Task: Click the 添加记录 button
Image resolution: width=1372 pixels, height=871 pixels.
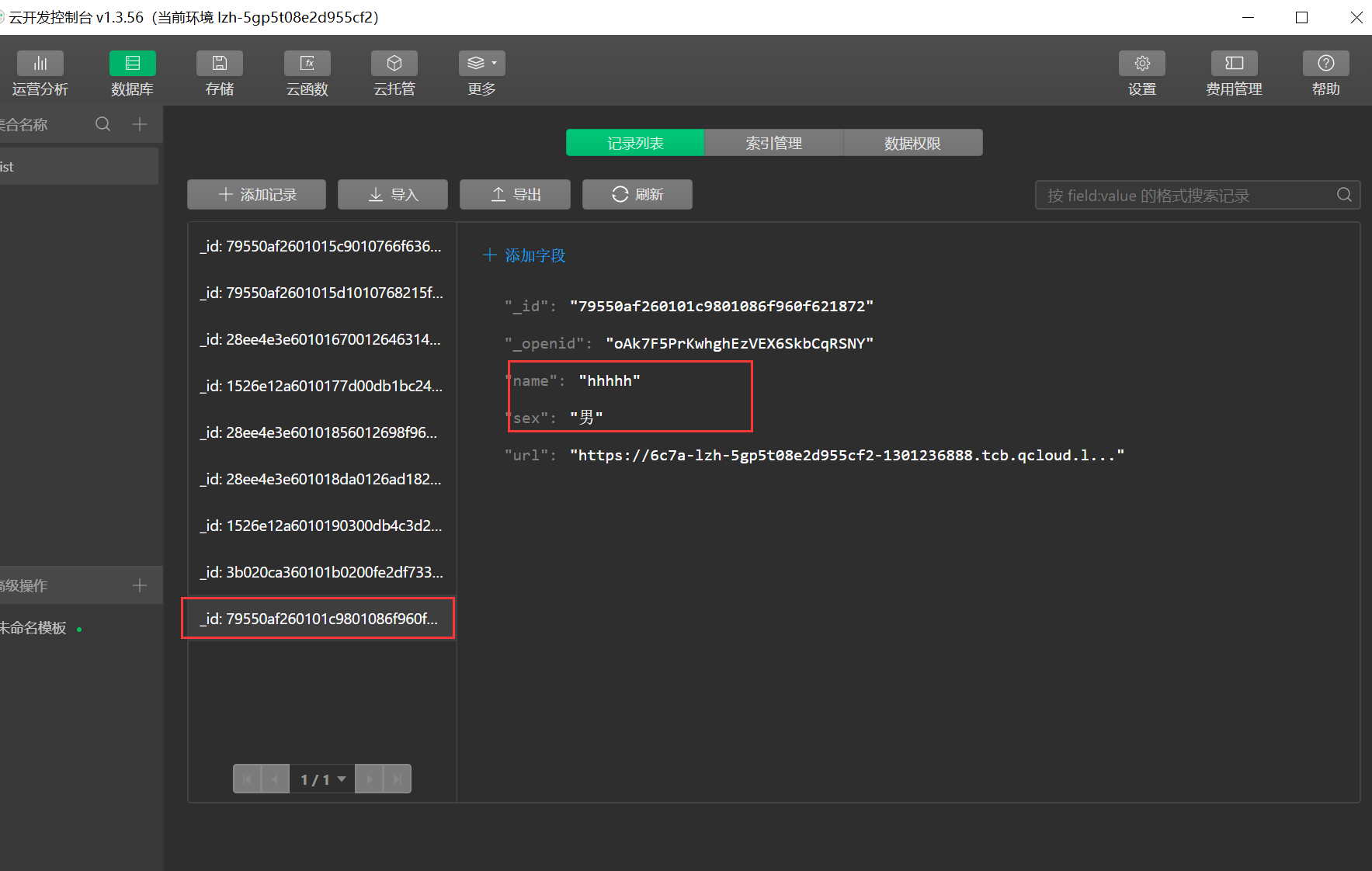Action: tap(256, 195)
